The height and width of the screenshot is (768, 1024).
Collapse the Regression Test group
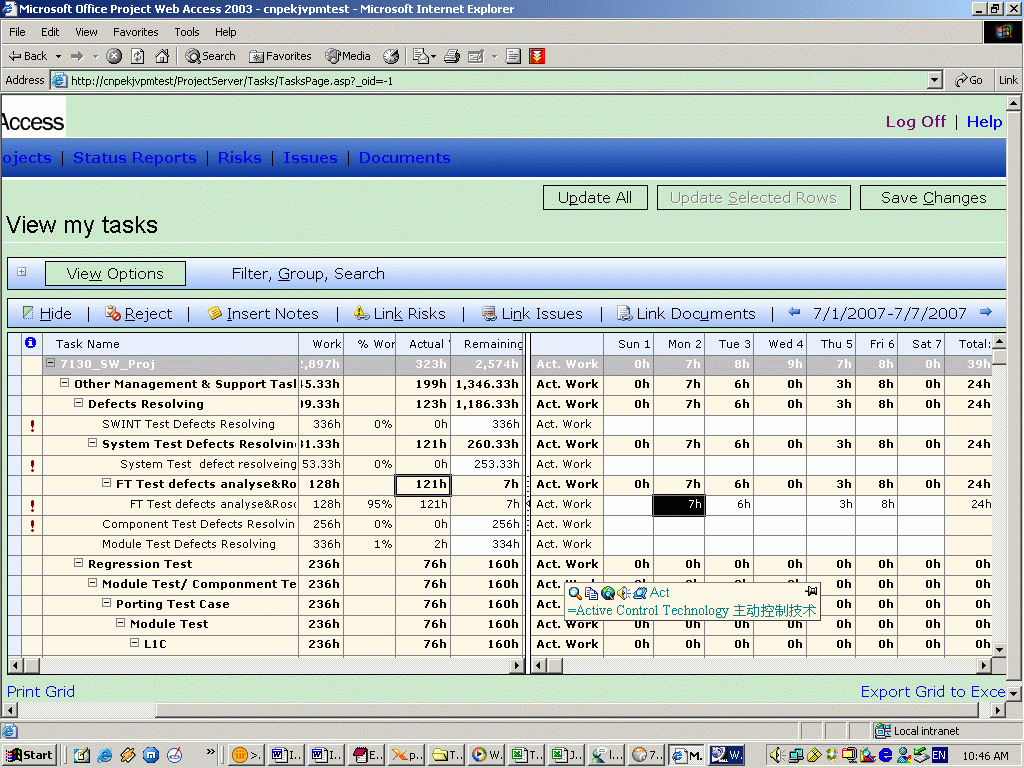78,562
